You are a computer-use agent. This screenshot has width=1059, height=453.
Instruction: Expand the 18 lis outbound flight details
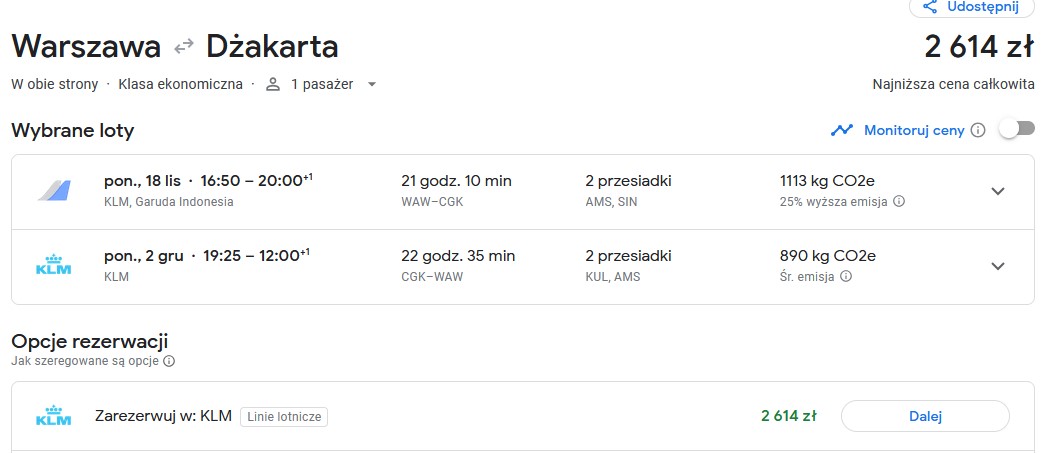tap(998, 191)
